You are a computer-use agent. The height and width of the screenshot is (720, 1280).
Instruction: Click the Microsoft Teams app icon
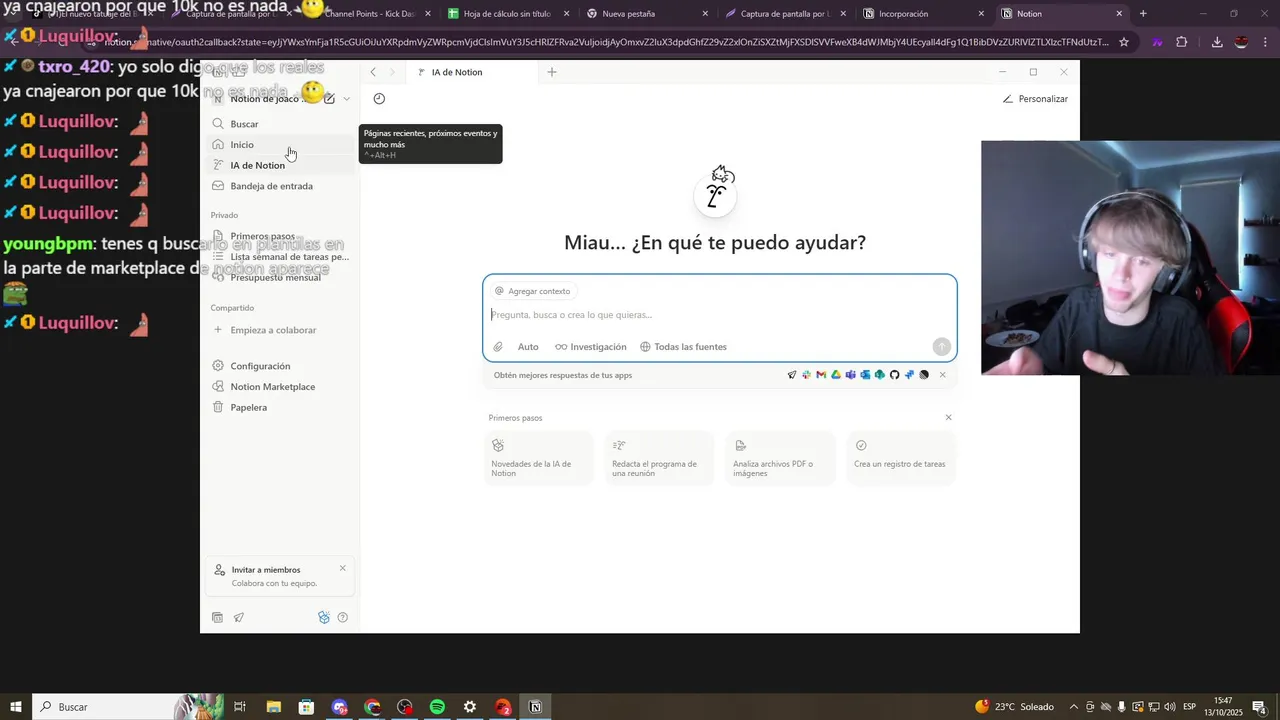(x=851, y=375)
